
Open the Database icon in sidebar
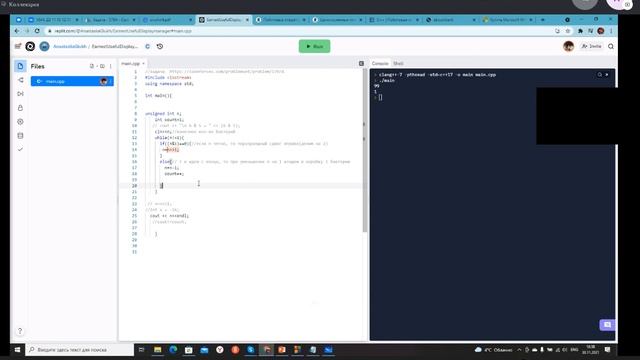tap(20, 136)
